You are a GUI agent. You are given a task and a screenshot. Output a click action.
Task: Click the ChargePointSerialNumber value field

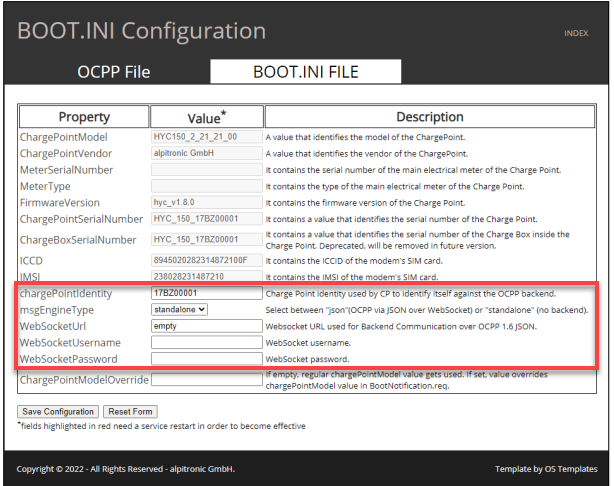(207, 219)
